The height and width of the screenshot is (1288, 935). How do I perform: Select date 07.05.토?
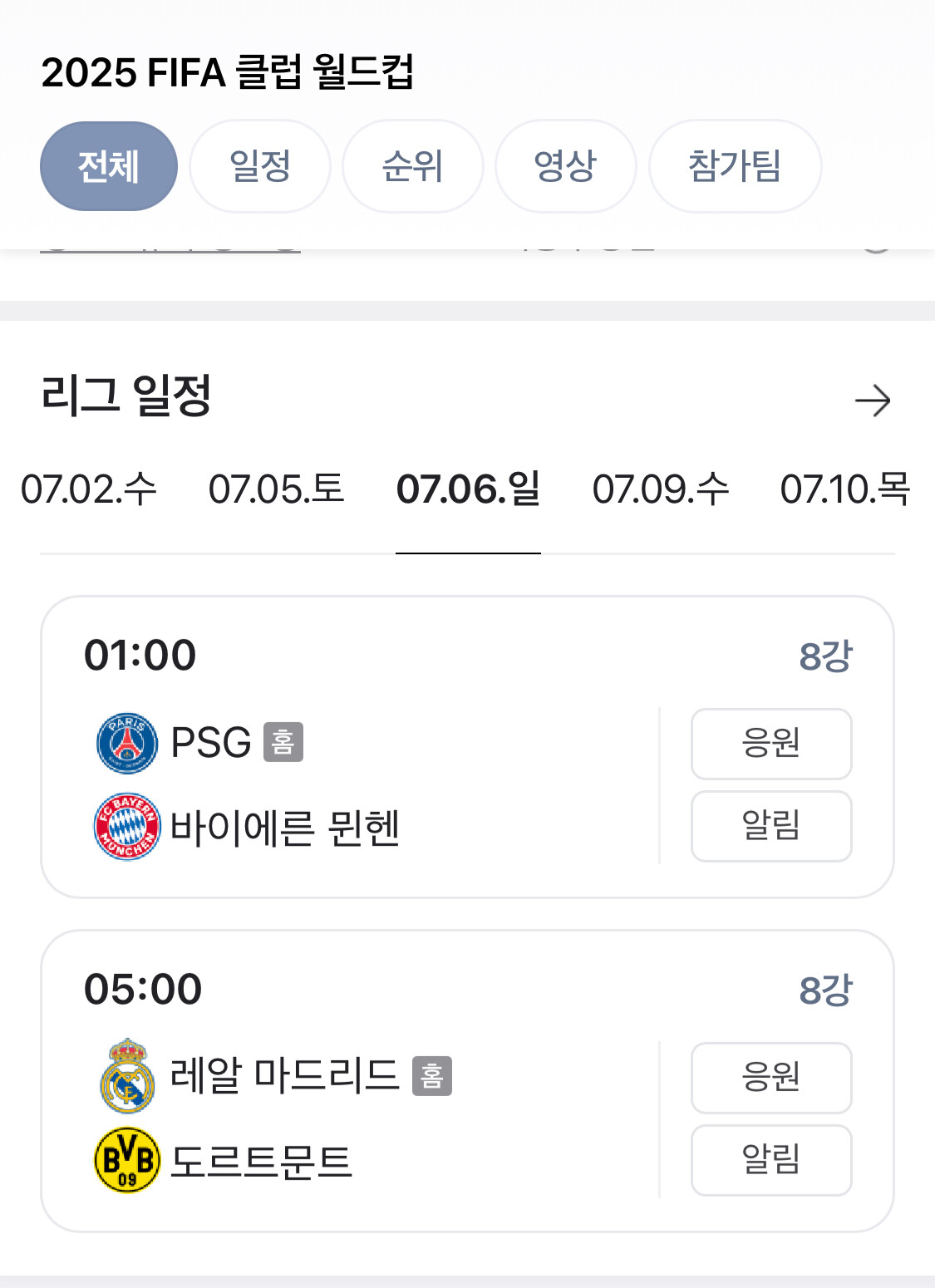click(x=277, y=489)
